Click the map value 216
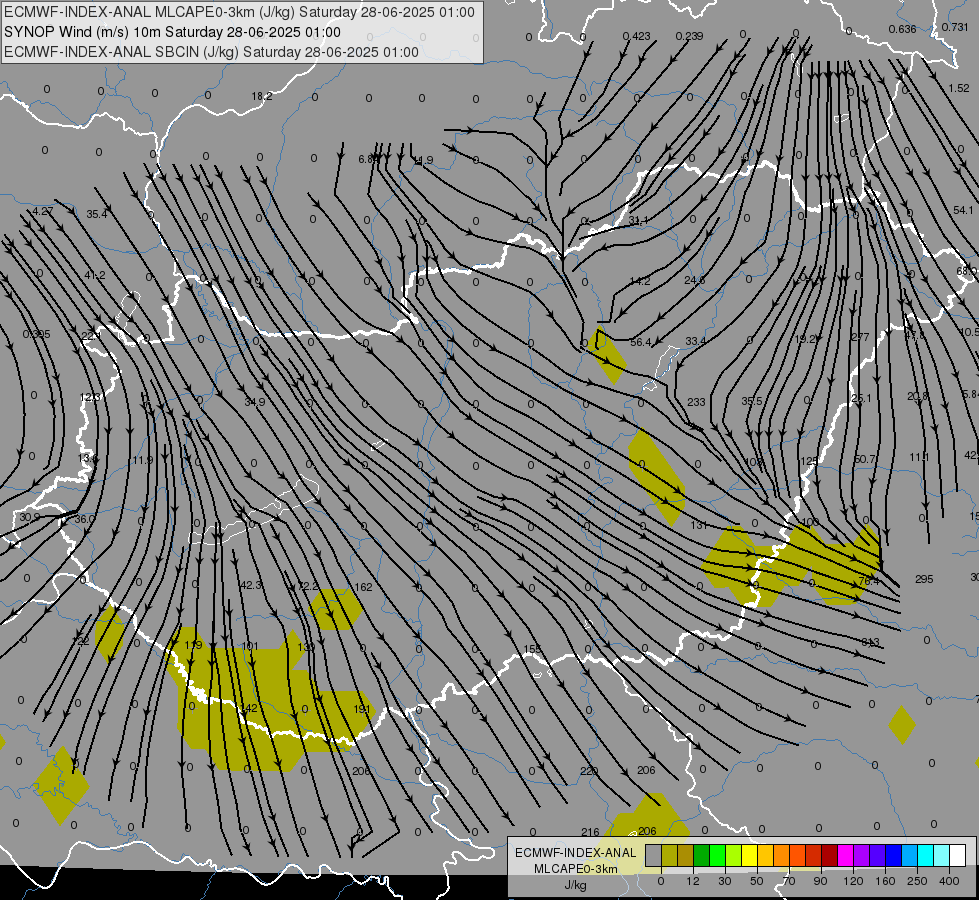Viewport: 979px width, 900px height. [590, 833]
